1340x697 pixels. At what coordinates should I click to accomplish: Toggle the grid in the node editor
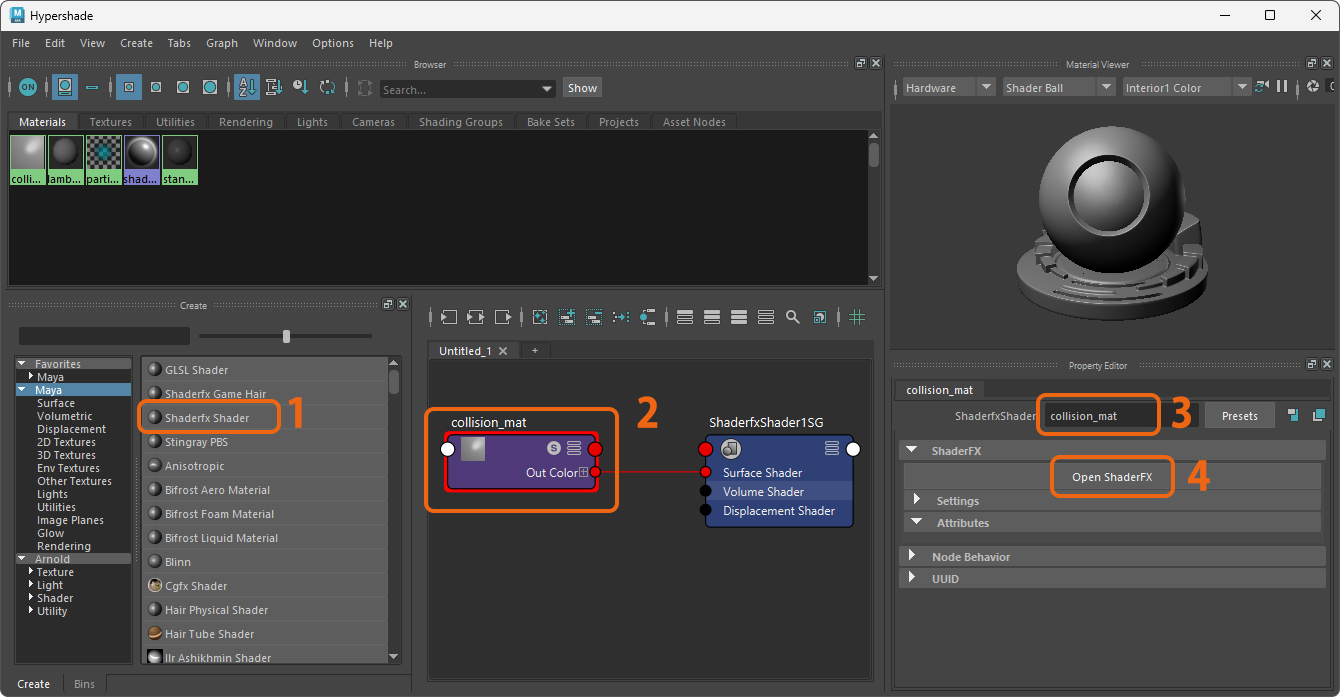855,317
